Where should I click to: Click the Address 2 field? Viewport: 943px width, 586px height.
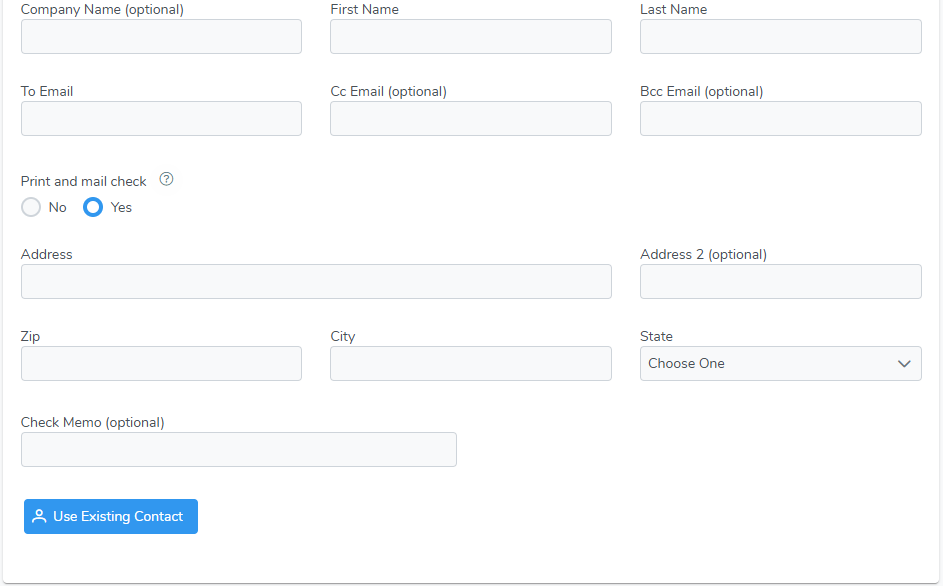(781, 282)
